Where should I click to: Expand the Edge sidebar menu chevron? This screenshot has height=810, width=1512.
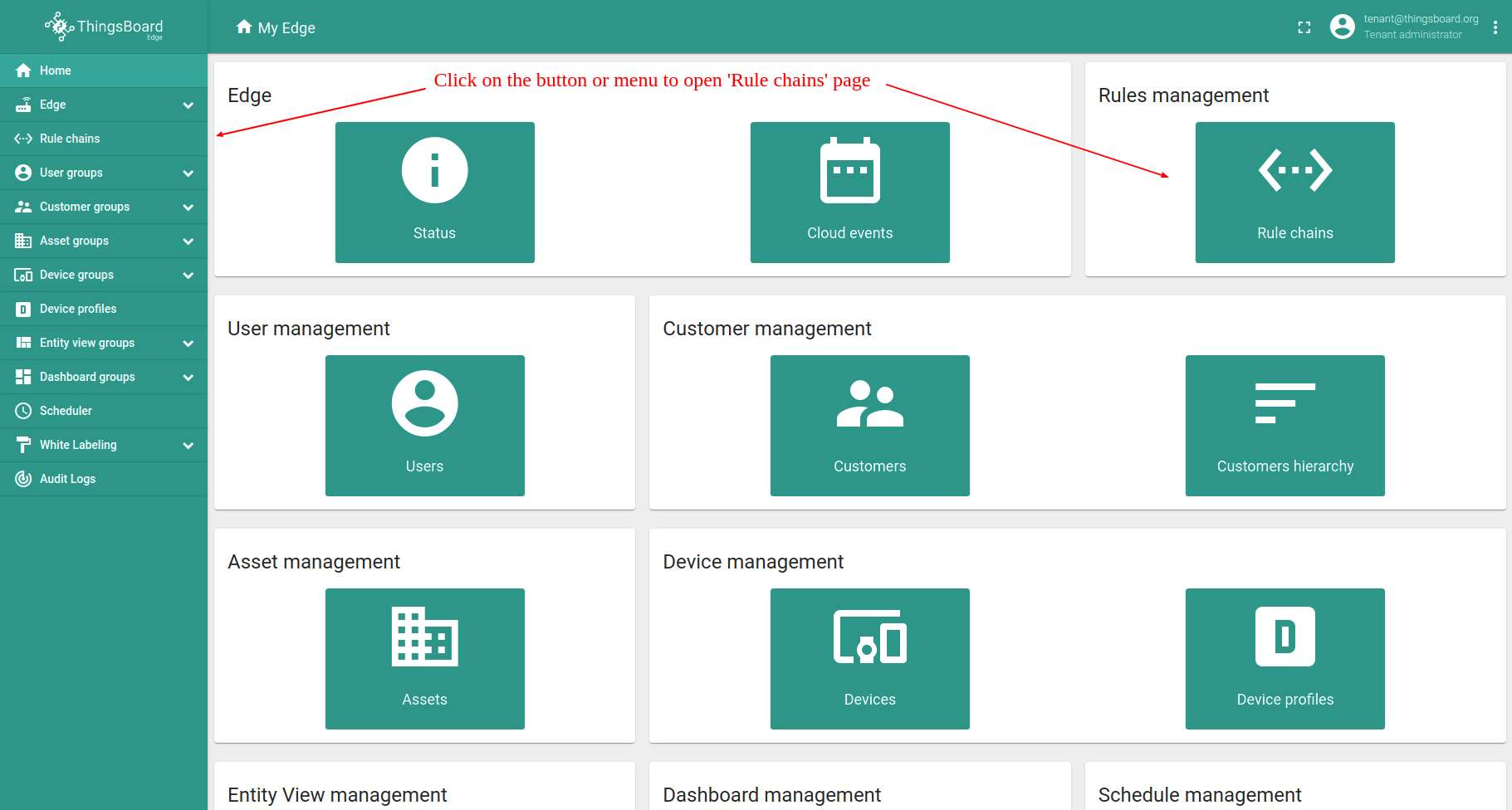pyautogui.click(x=188, y=105)
